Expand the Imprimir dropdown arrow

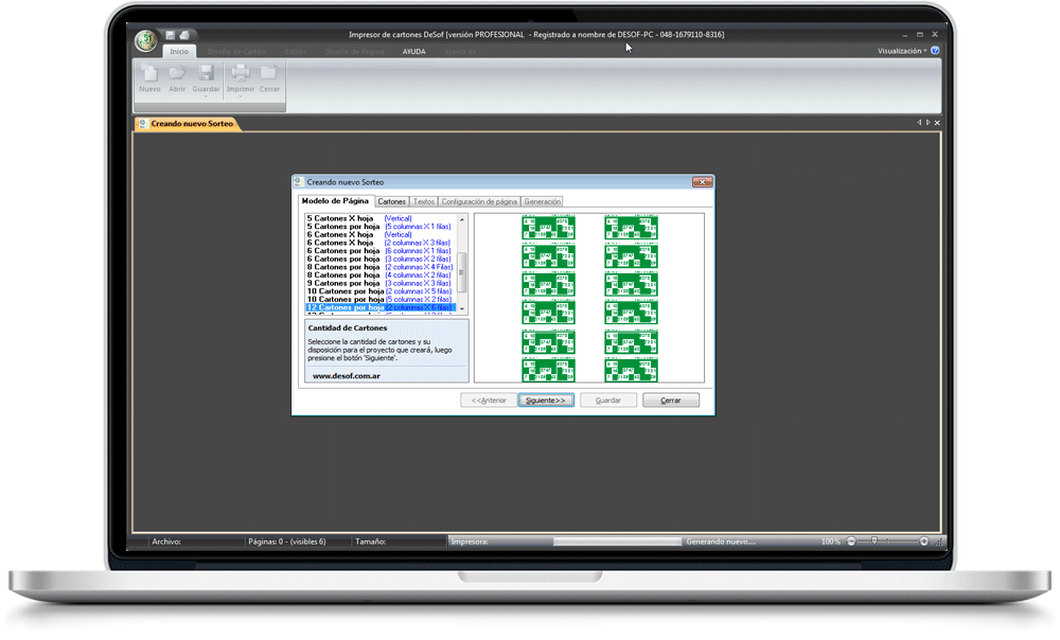tap(240, 97)
